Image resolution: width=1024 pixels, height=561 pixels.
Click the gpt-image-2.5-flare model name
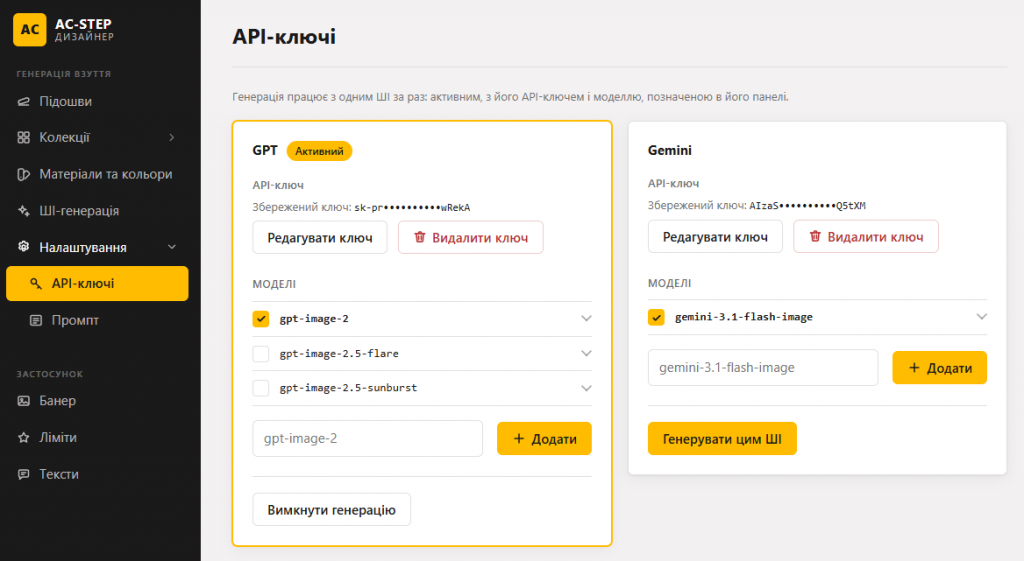coord(339,353)
